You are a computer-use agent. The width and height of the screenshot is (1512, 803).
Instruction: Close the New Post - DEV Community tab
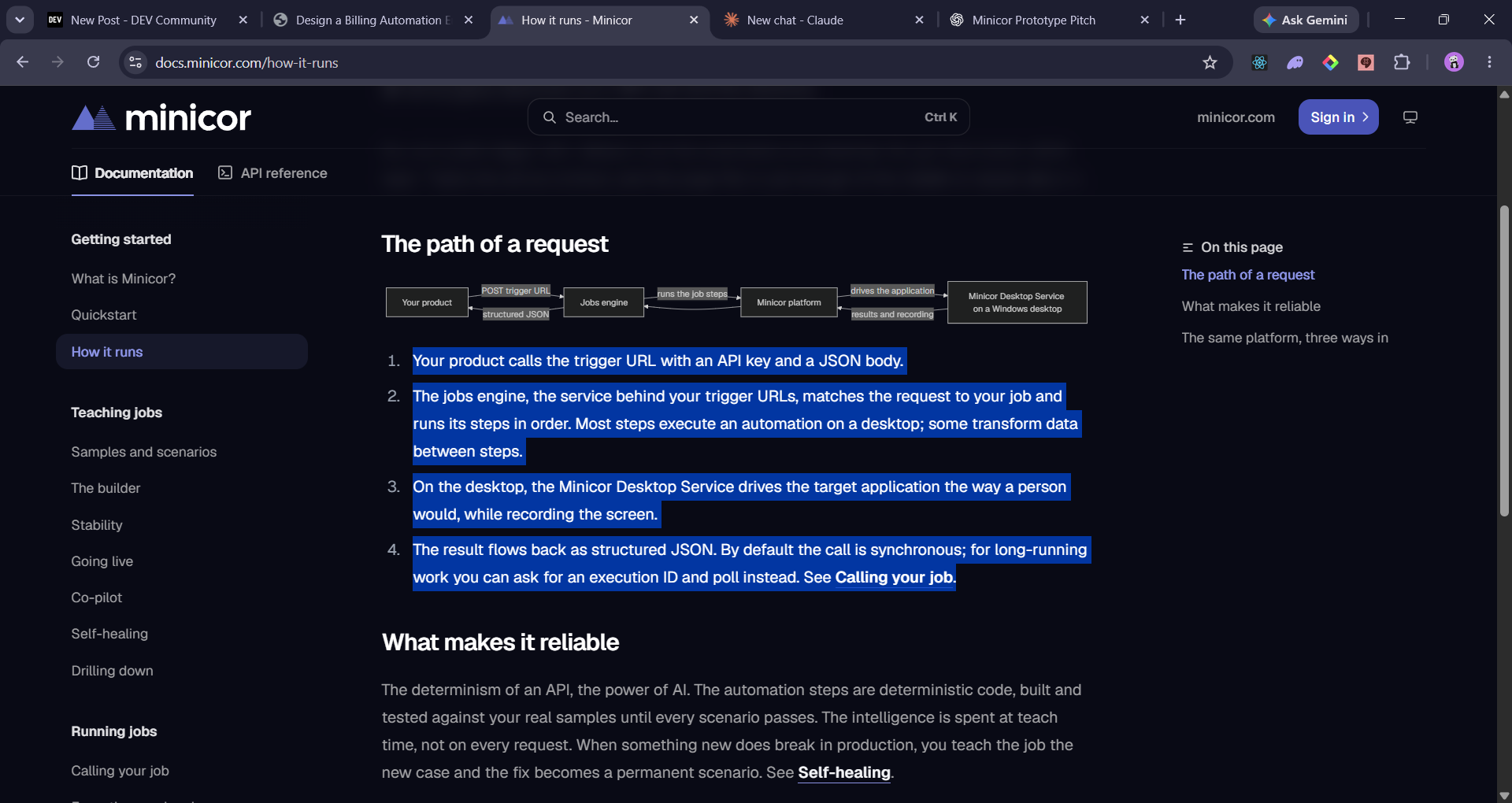(x=243, y=20)
